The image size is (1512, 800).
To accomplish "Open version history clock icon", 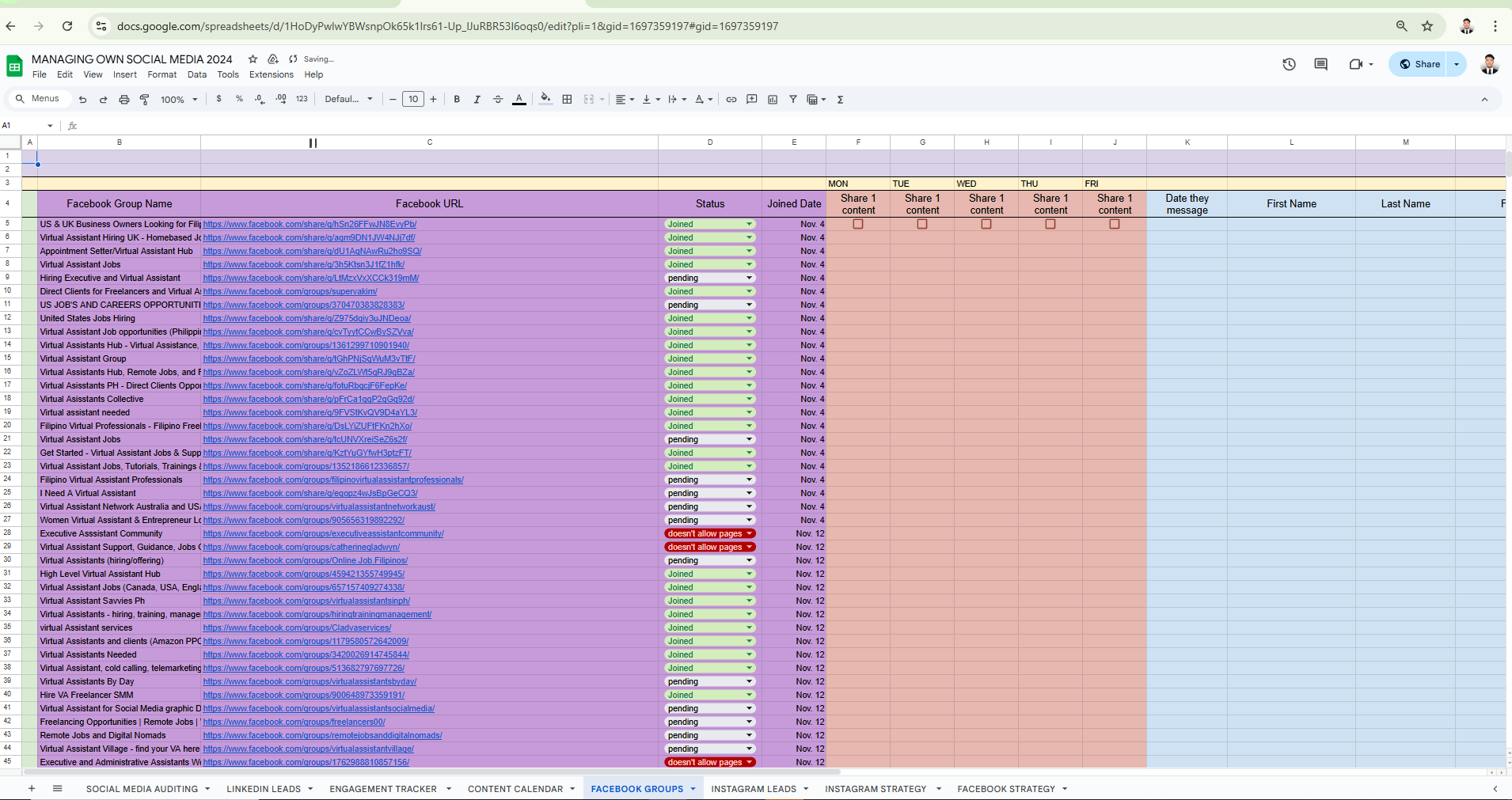I will [x=1289, y=64].
